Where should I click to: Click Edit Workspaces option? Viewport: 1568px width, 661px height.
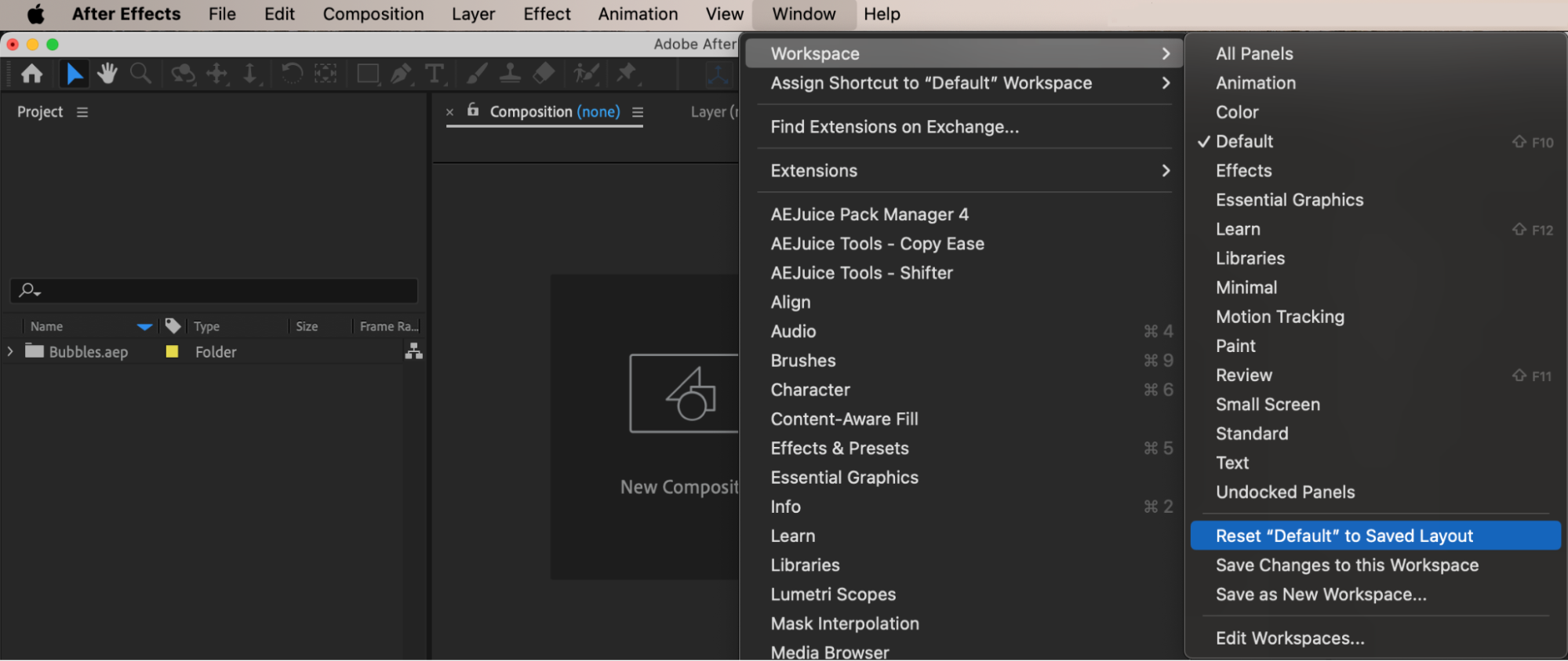point(1290,638)
